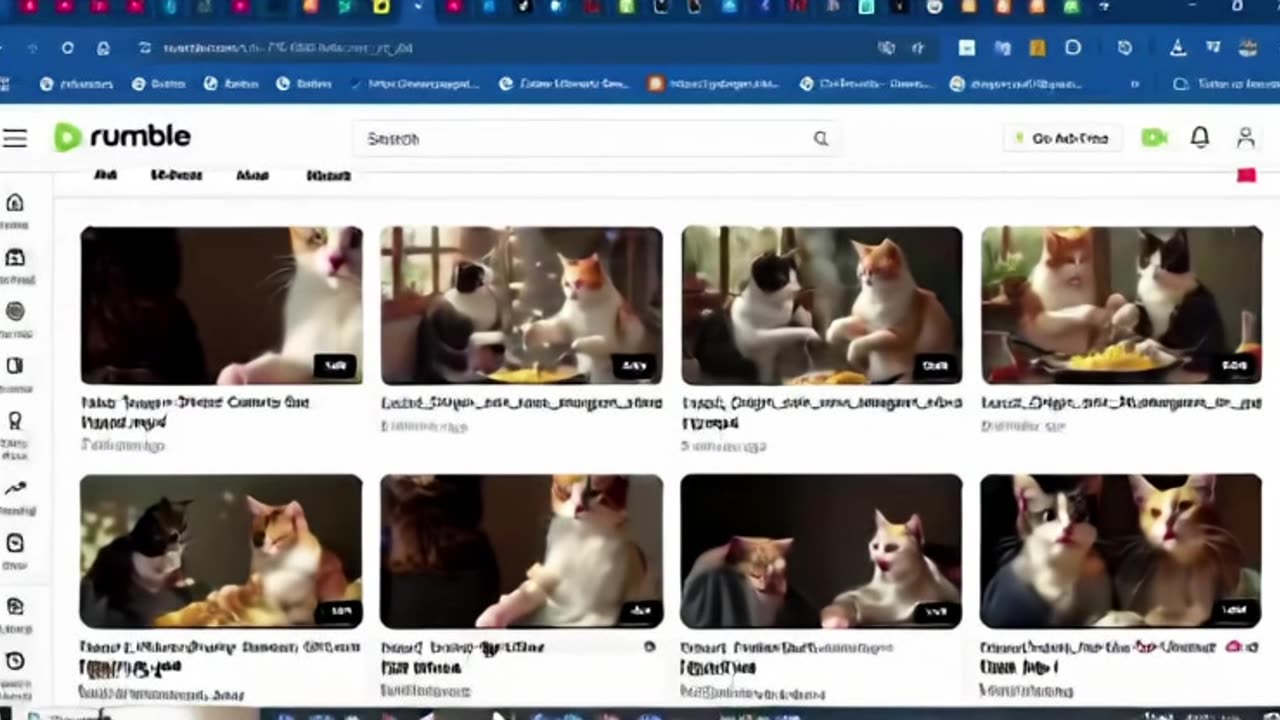Select the second tab in the results filter row
The image size is (1280, 720).
(176, 175)
